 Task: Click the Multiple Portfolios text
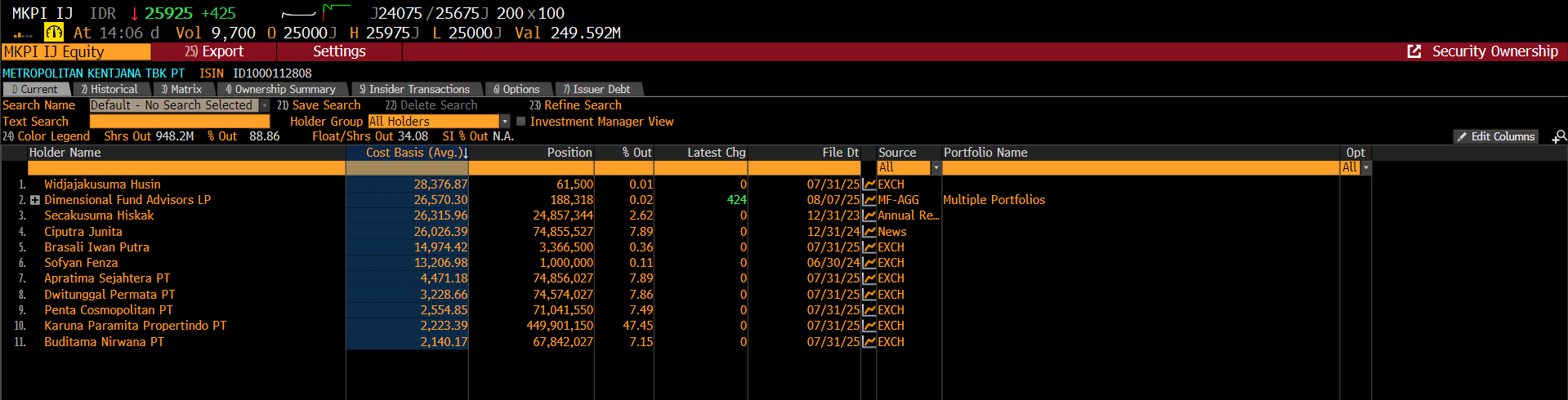[994, 200]
